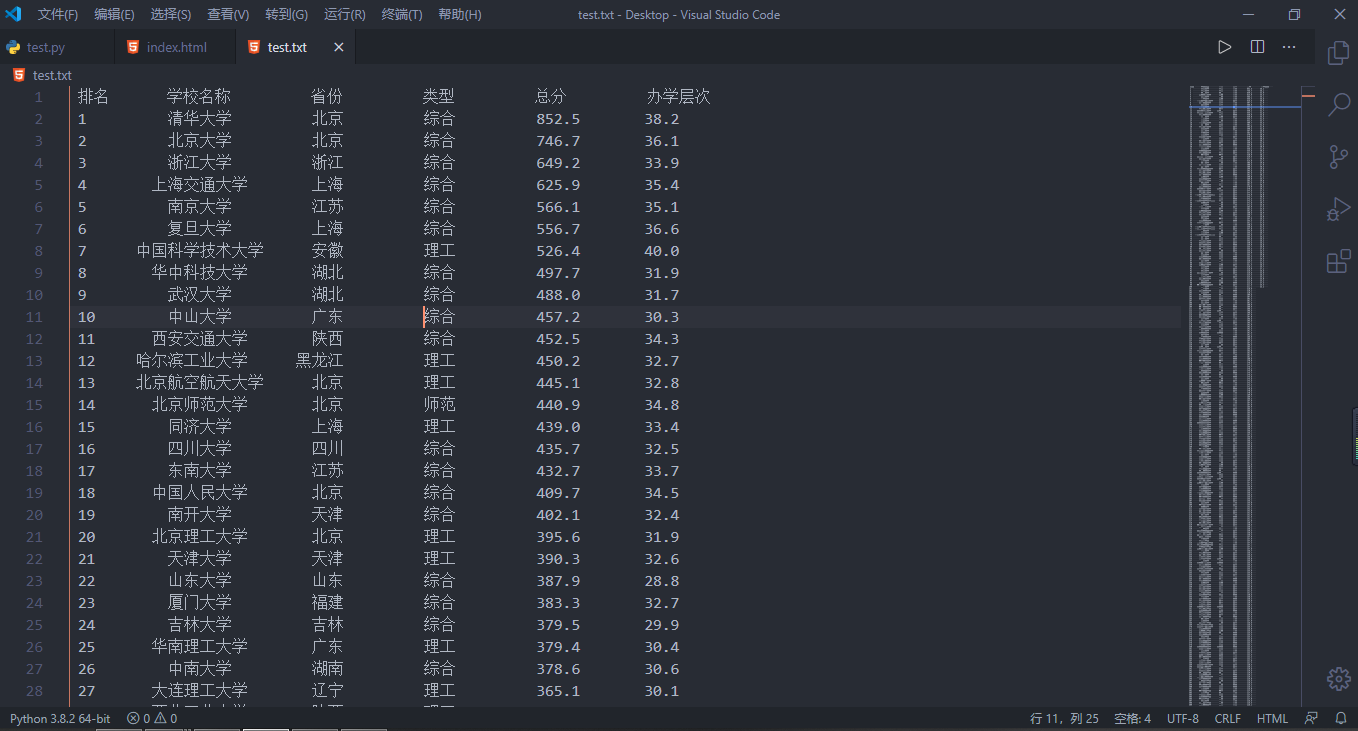This screenshot has height=731, width=1358.
Task: Click 北京大学 in the editor
Action: [200, 141]
